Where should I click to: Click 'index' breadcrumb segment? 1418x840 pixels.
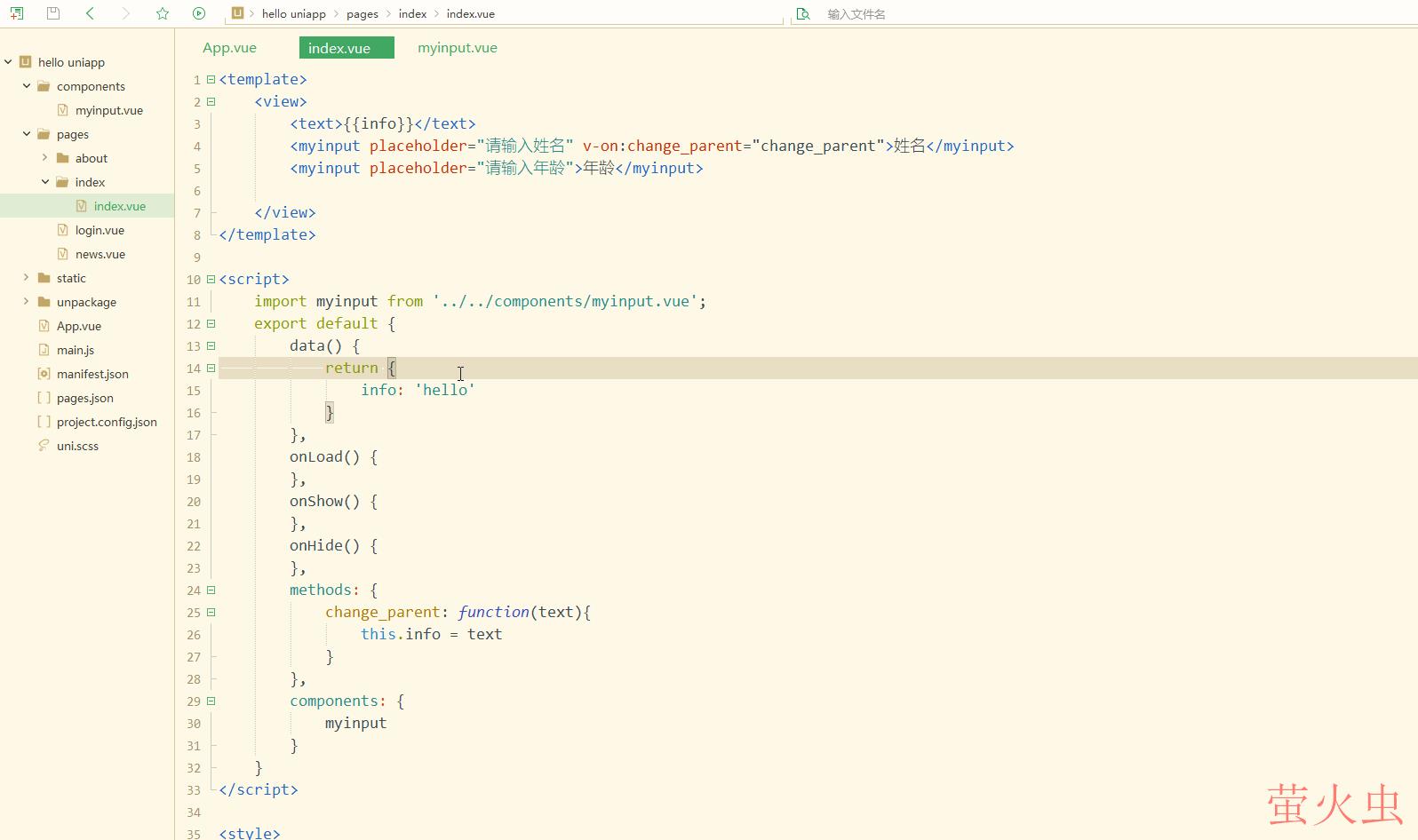(412, 14)
